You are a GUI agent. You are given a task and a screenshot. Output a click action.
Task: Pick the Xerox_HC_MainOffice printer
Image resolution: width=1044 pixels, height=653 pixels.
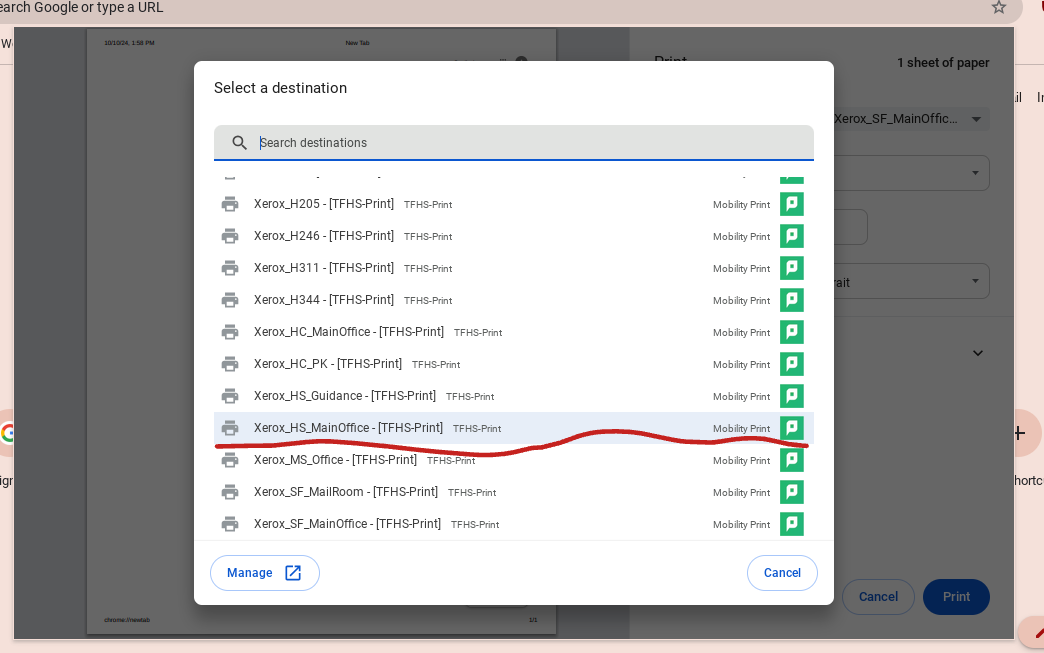(513, 331)
